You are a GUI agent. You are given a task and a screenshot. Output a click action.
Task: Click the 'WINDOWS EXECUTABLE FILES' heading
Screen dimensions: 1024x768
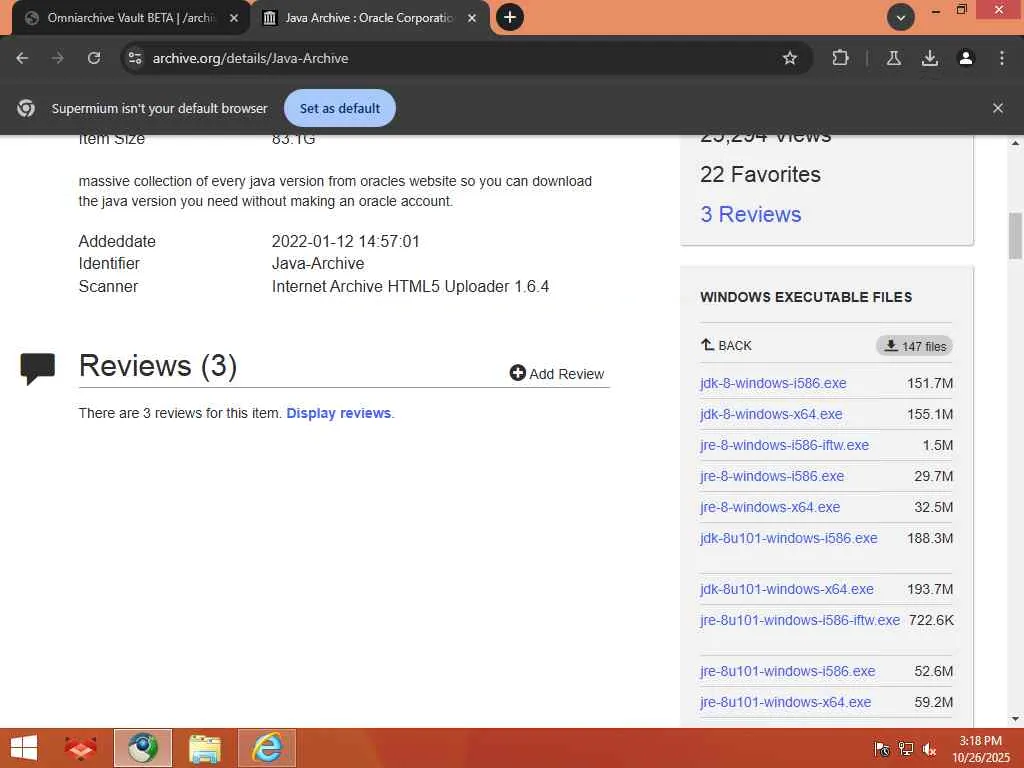click(806, 297)
